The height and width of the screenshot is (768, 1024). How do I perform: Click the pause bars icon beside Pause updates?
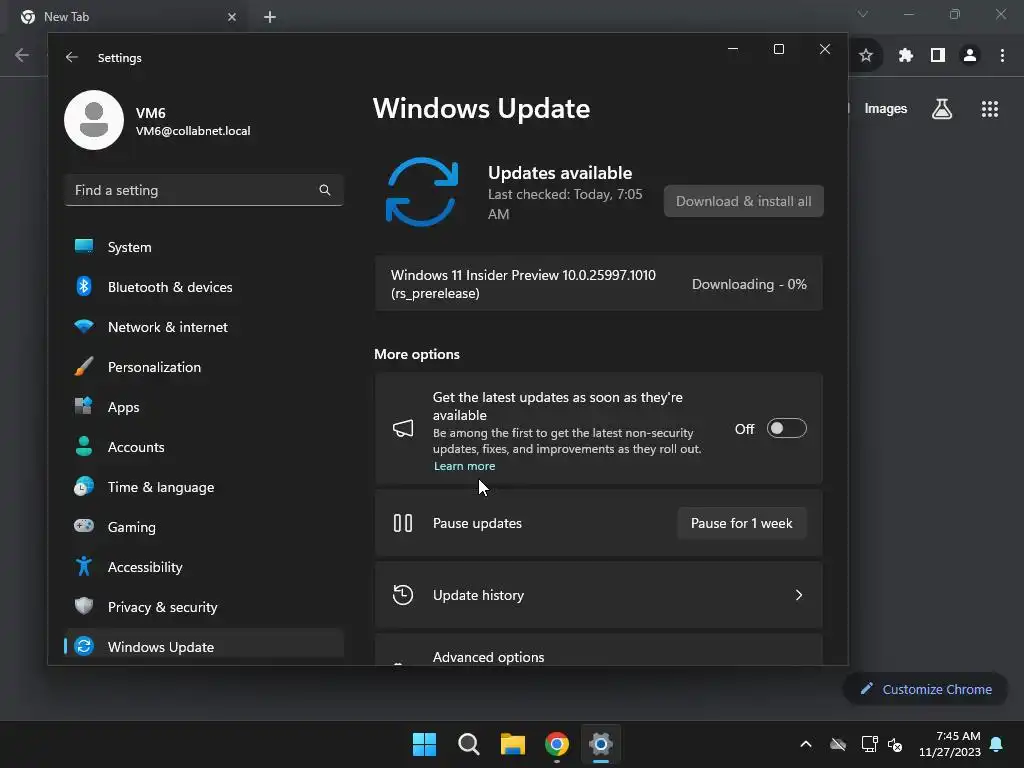point(403,523)
